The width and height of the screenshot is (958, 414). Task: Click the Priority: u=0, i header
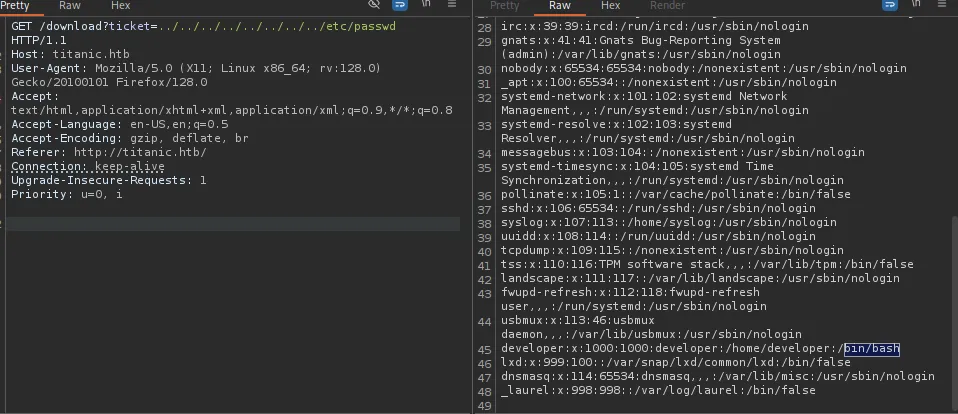click(67, 195)
